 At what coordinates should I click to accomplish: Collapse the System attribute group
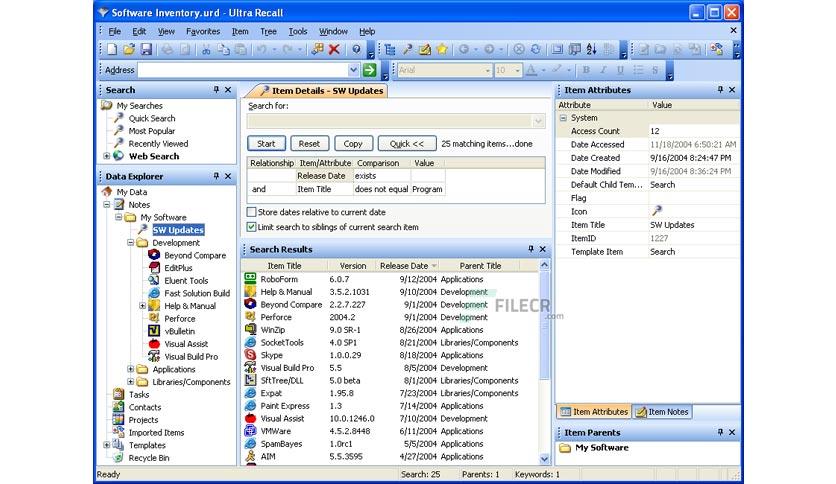tap(563, 118)
